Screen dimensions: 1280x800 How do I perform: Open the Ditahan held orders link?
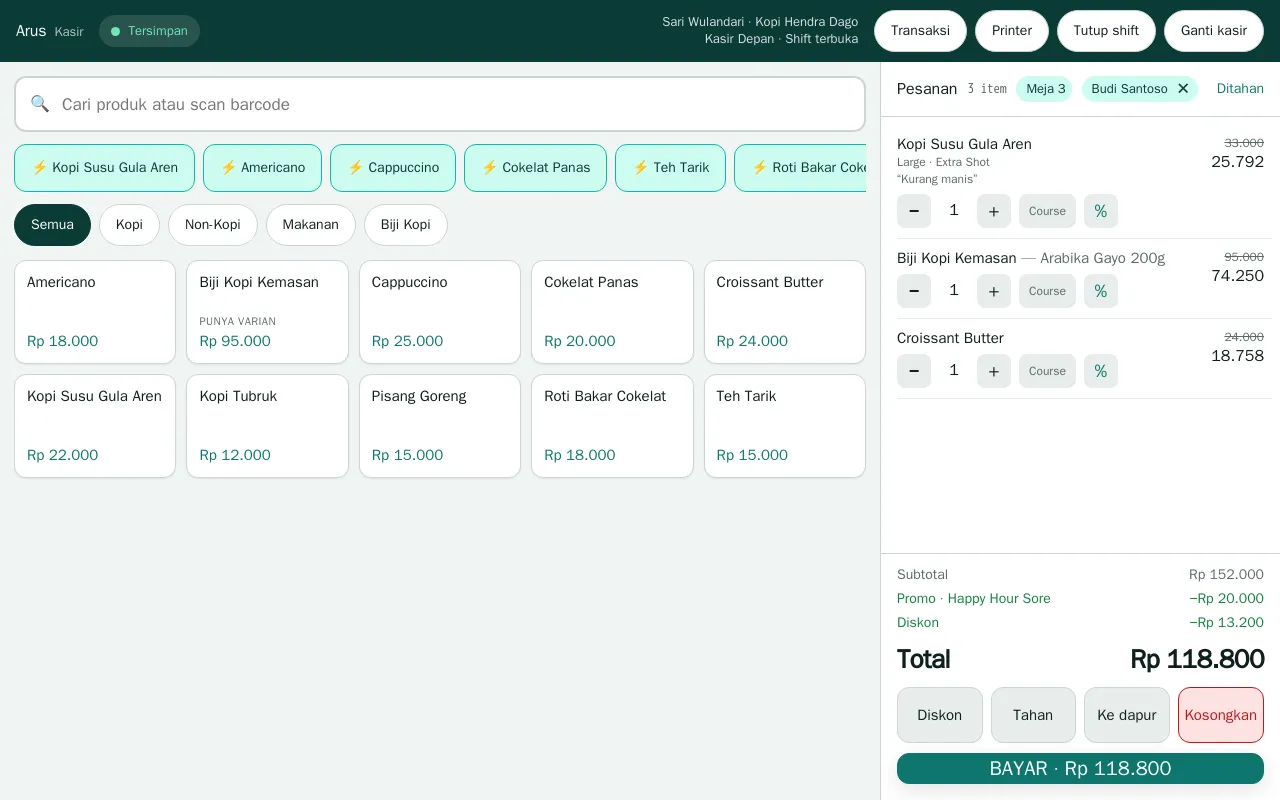pyautogui.click(x=1240, y=89)
